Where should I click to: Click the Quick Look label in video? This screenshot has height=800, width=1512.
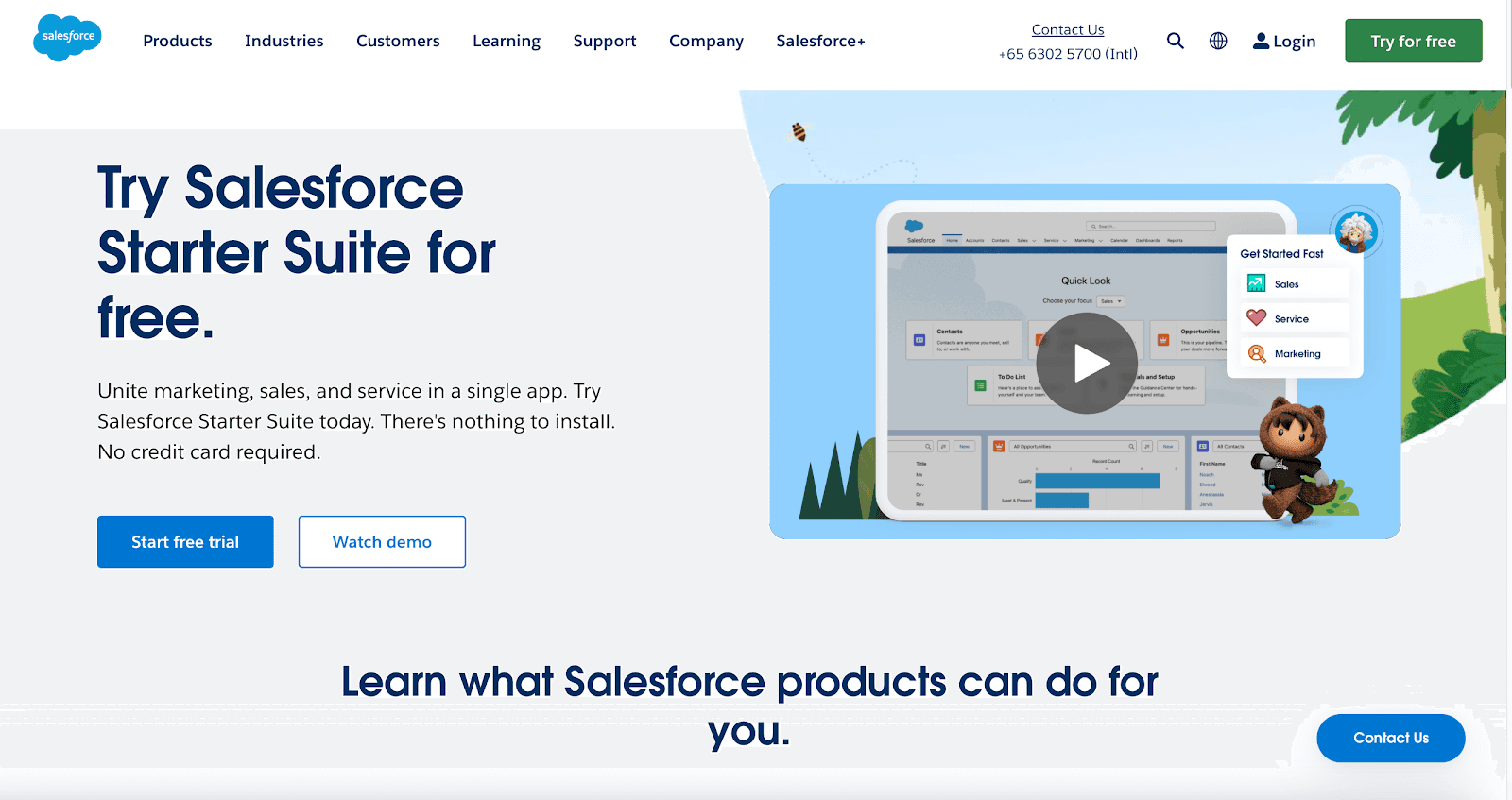point(1086,281)
